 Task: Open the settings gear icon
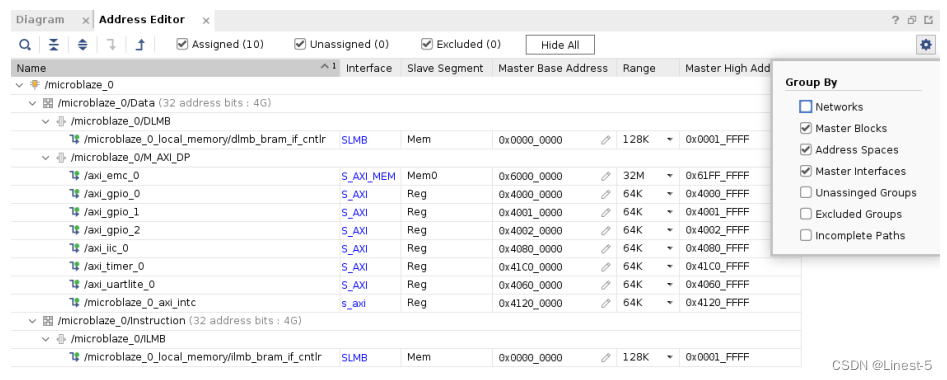pyautogui.click(x=925, y=45)
